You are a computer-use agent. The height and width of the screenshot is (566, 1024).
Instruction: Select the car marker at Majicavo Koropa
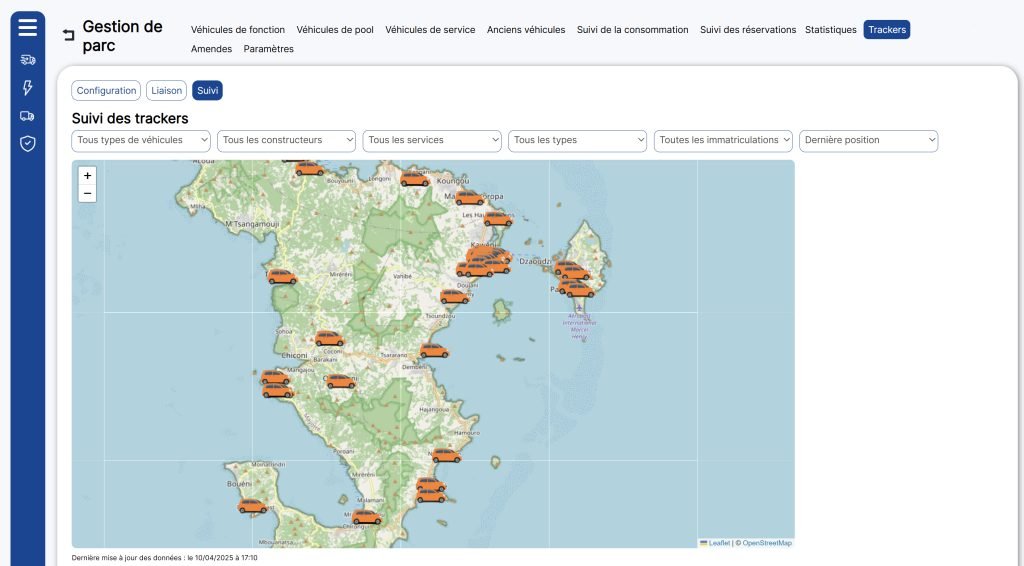click(470, 197)
